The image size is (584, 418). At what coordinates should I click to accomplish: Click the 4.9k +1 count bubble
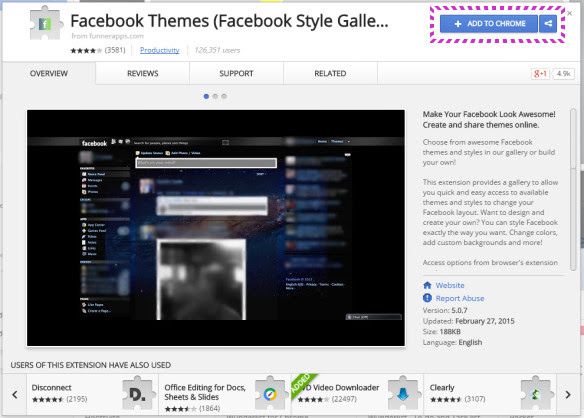click(x=563, y=74)
